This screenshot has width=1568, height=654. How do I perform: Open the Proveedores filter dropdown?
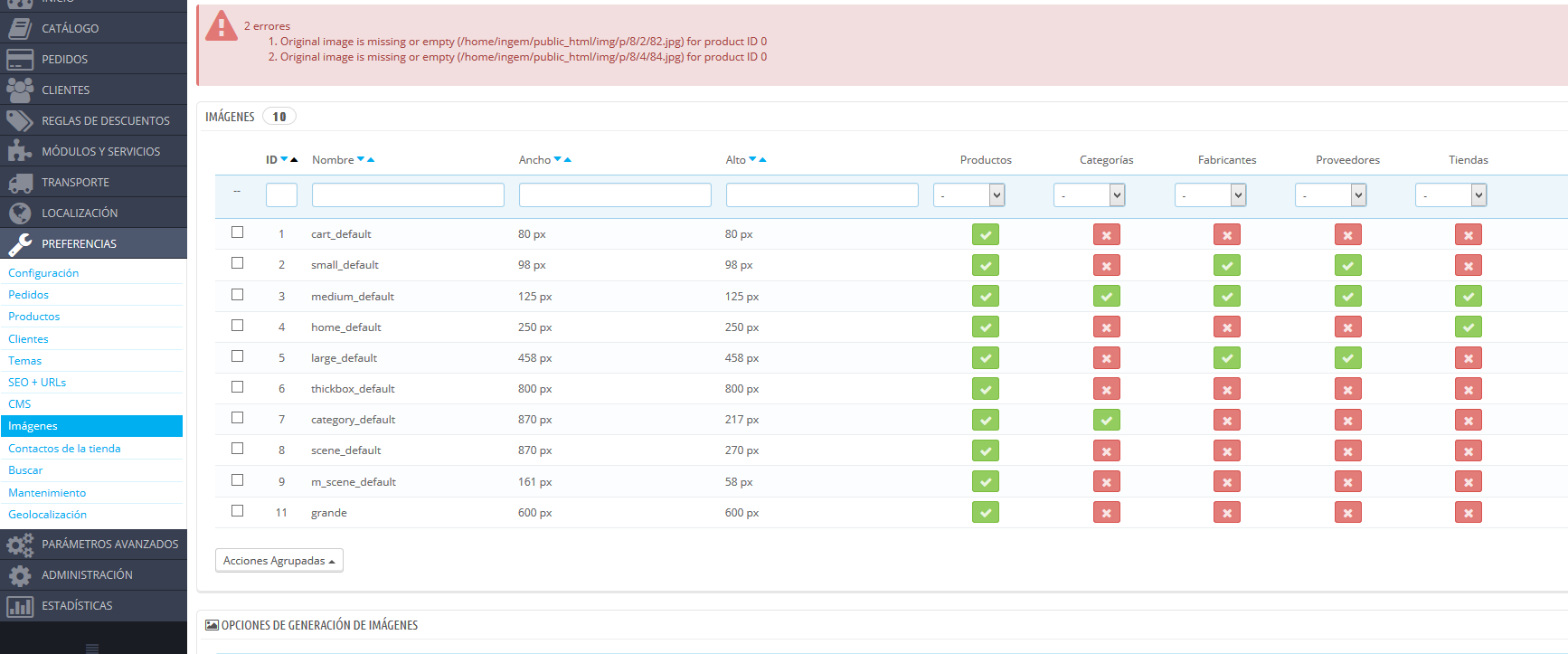click(1330, 195)
